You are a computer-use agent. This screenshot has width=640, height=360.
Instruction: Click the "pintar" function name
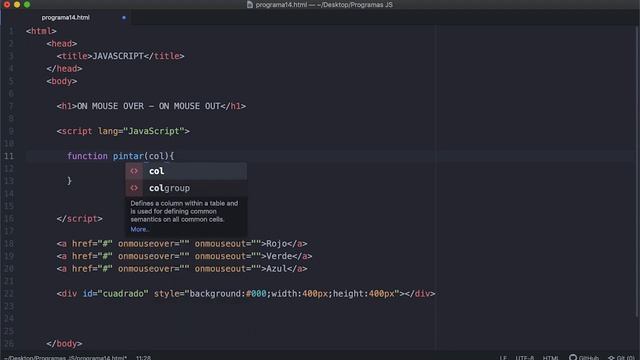tap(128, 156)
